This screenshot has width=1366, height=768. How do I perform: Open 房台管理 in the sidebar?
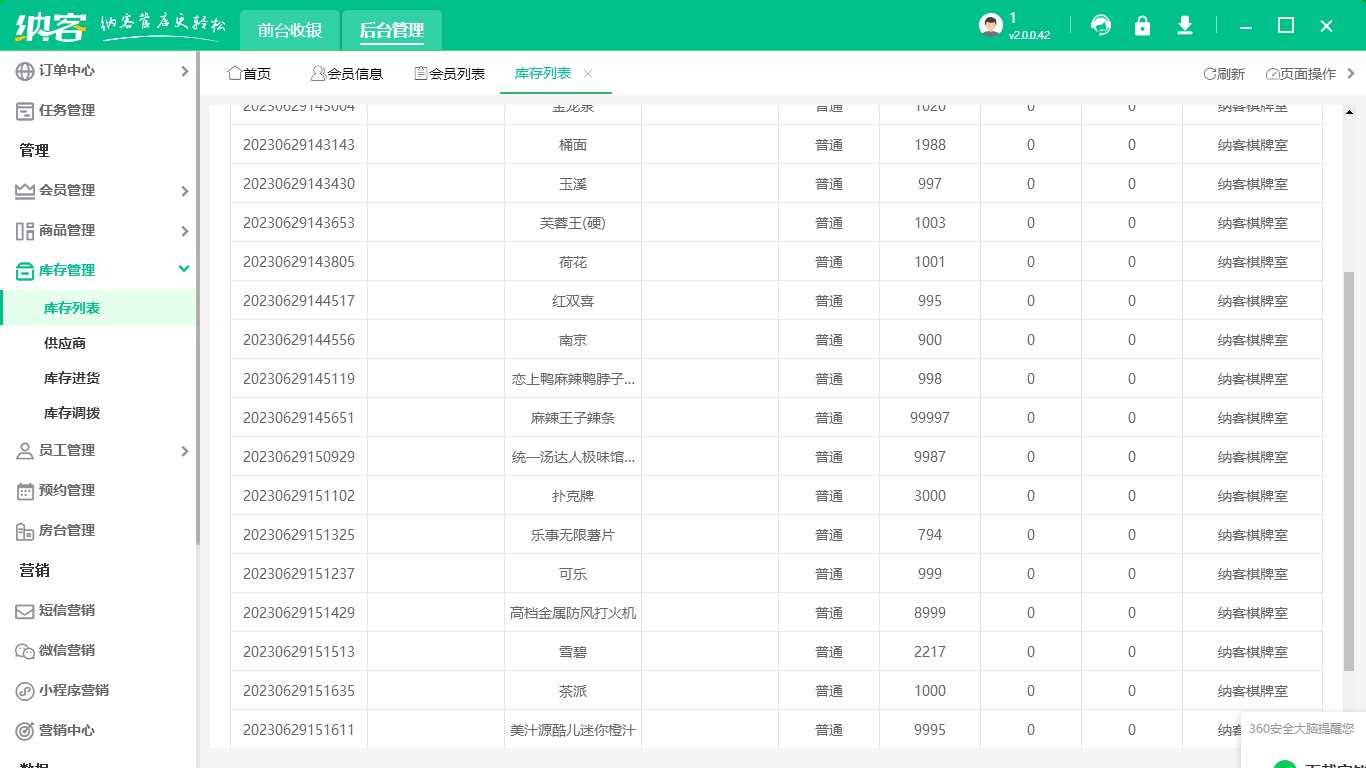[67, 531]
